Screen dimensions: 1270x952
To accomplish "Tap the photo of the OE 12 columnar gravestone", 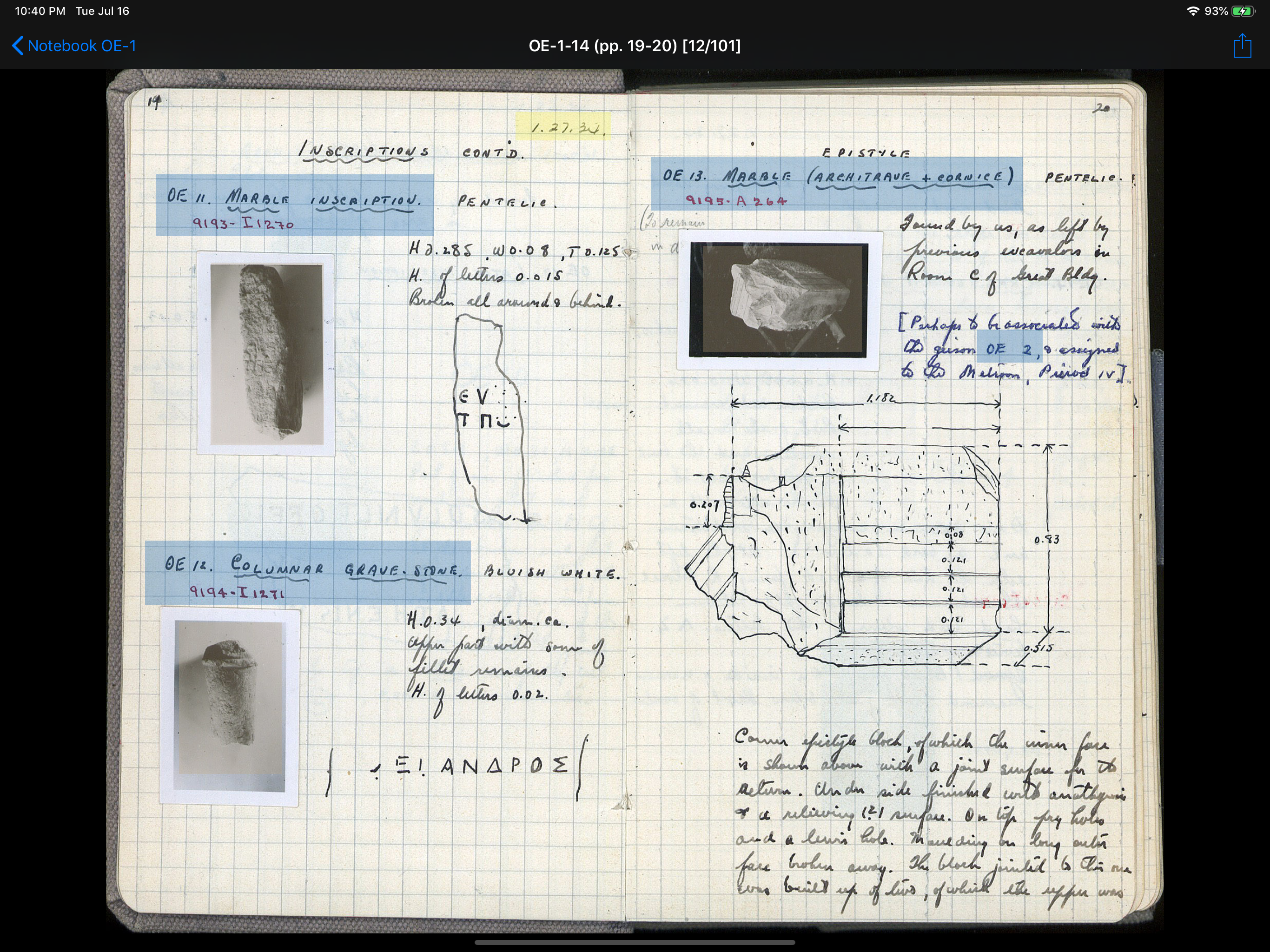I will (x=230, y=707).
